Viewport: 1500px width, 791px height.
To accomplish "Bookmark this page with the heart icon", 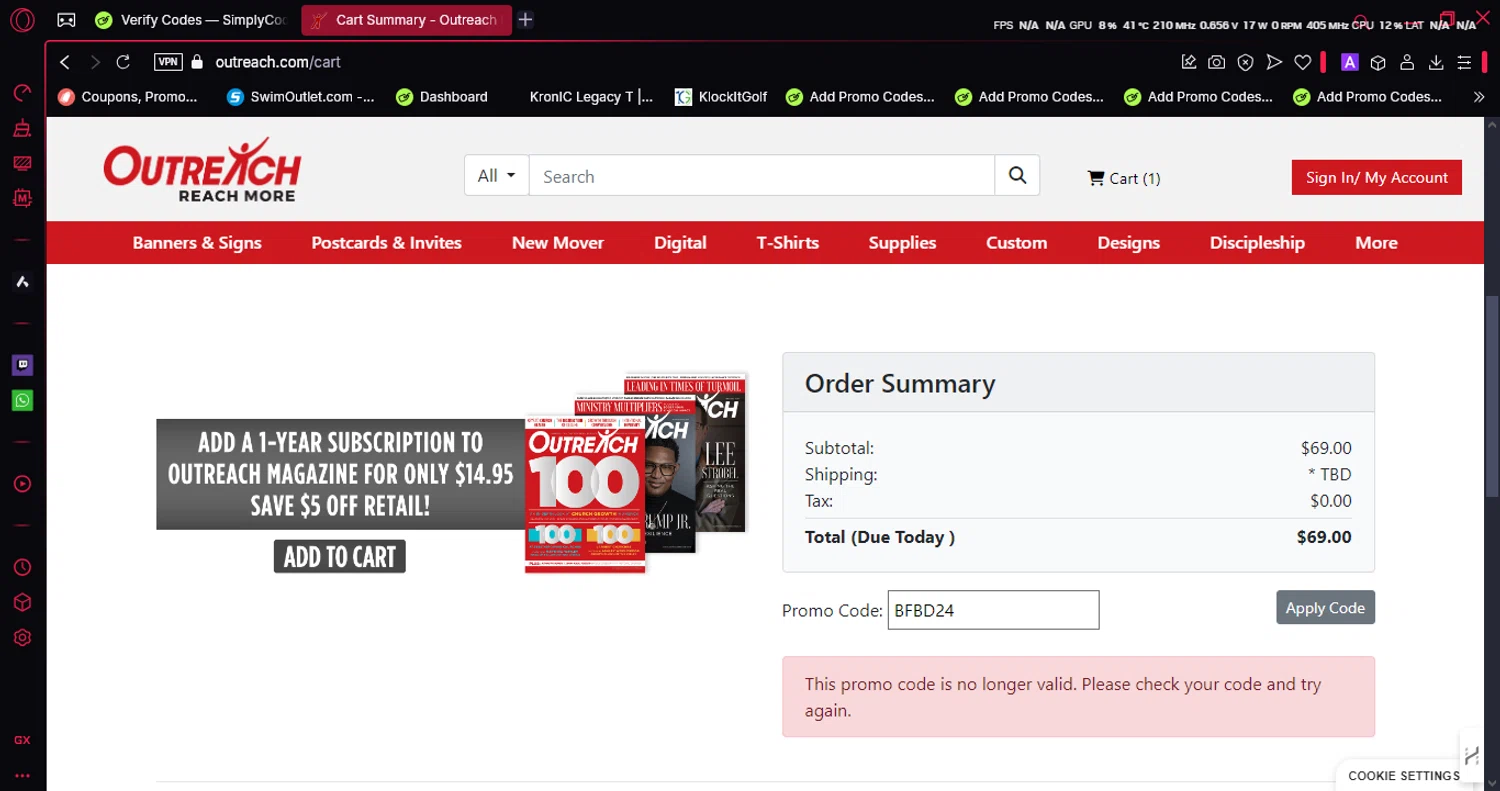I will click(1302, 62).
